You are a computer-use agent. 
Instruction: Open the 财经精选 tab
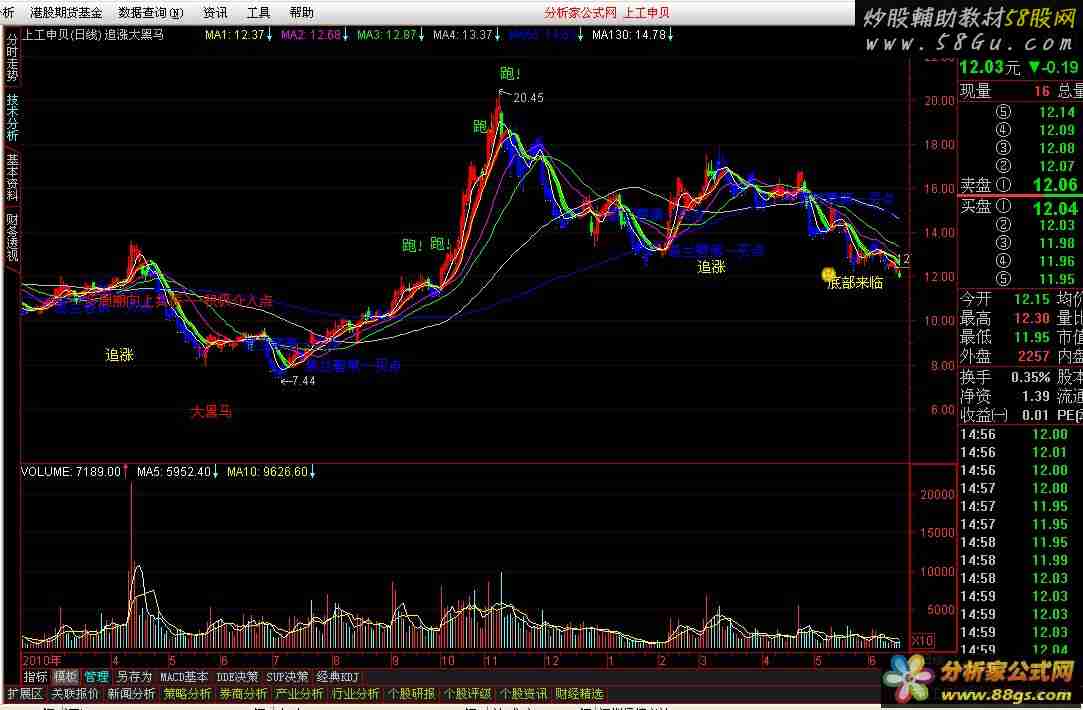[x=579, y=693]
